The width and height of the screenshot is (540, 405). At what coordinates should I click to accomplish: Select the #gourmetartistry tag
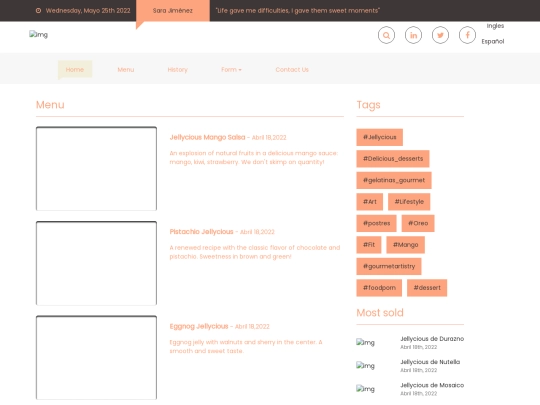(389, 266)
